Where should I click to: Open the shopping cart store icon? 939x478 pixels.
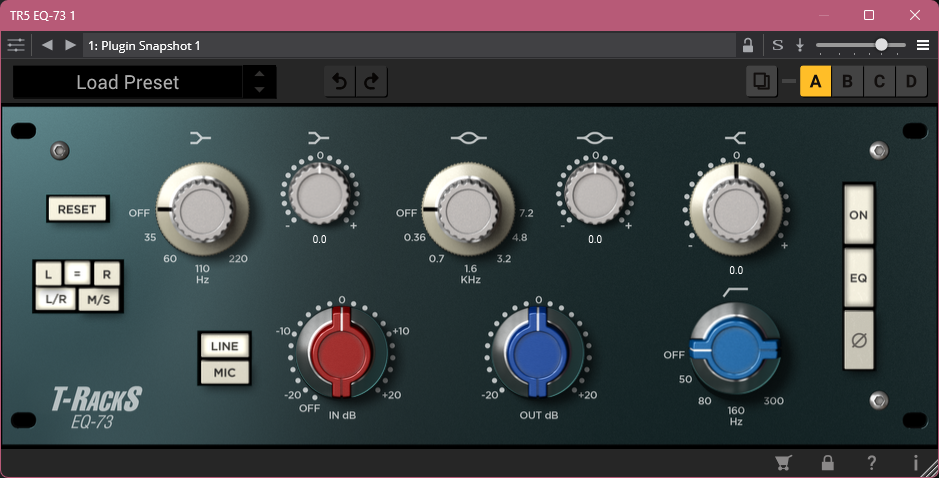(783, 462)
